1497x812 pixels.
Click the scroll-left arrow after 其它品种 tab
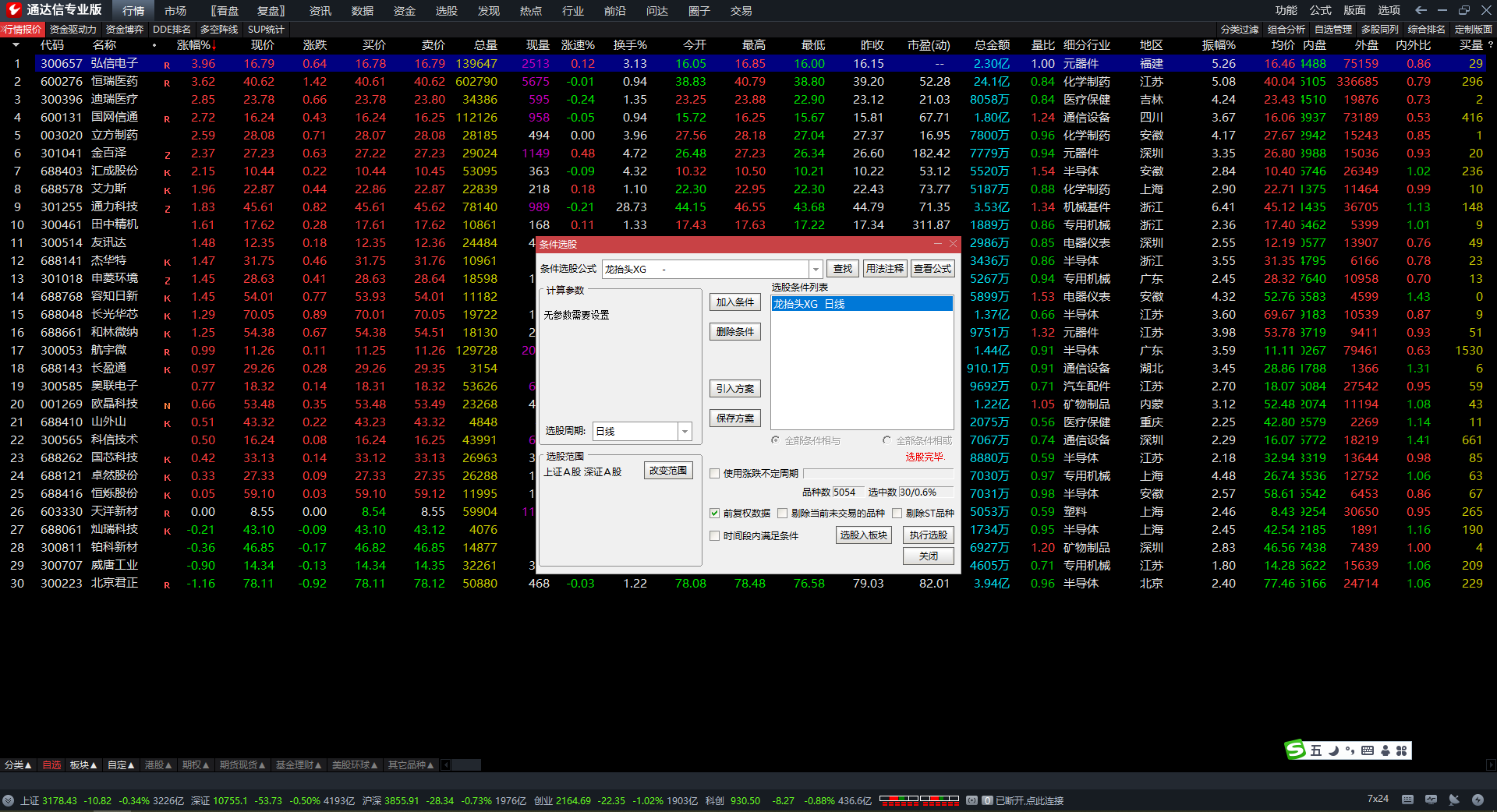[x=446, y=765]
